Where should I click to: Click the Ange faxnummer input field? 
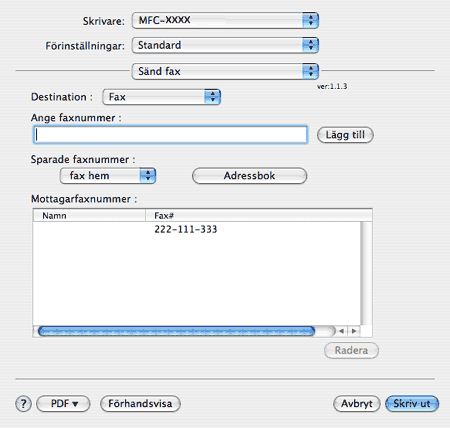pos(170,135)
